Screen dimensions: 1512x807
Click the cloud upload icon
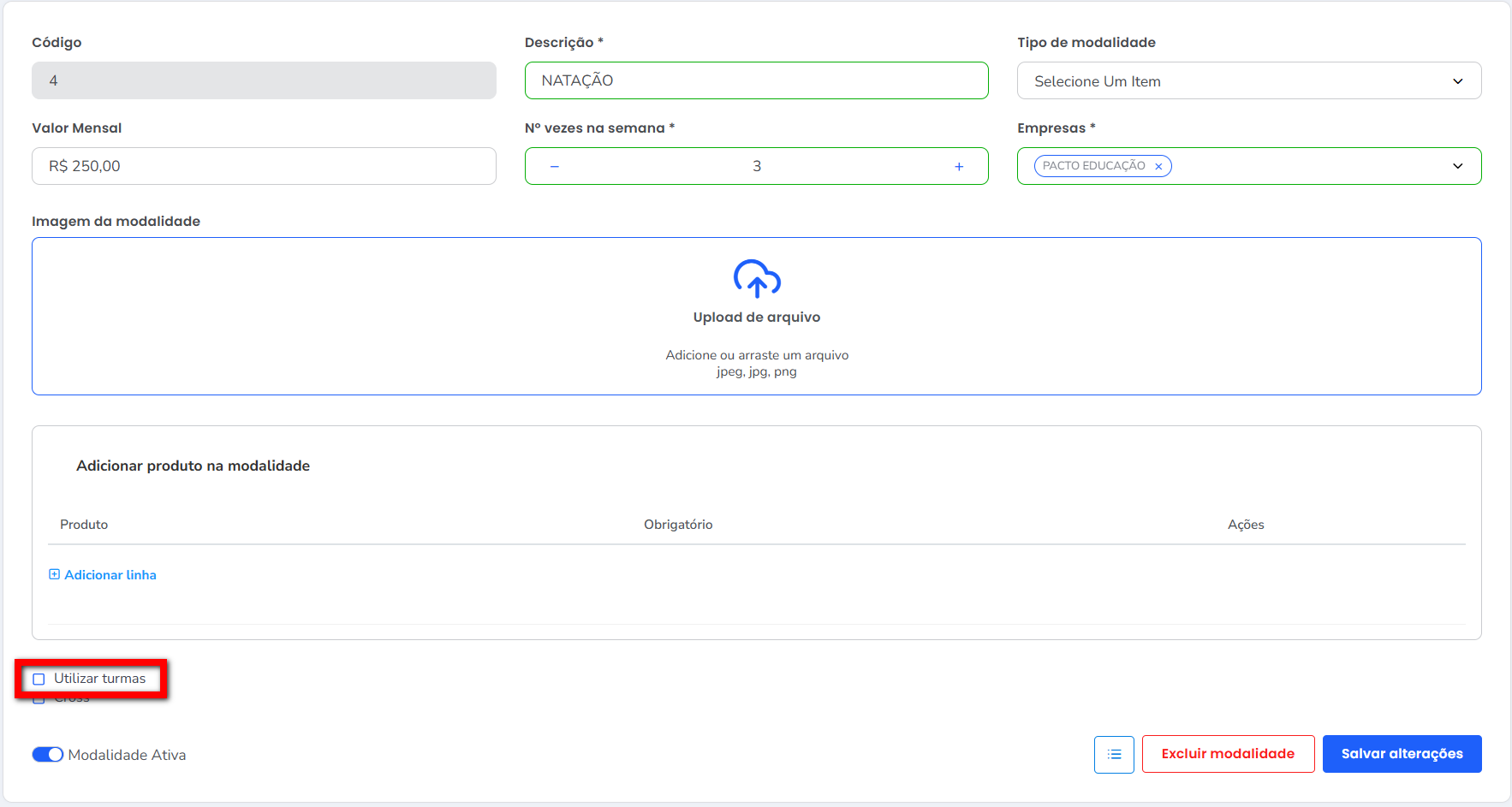pos(757,278)
